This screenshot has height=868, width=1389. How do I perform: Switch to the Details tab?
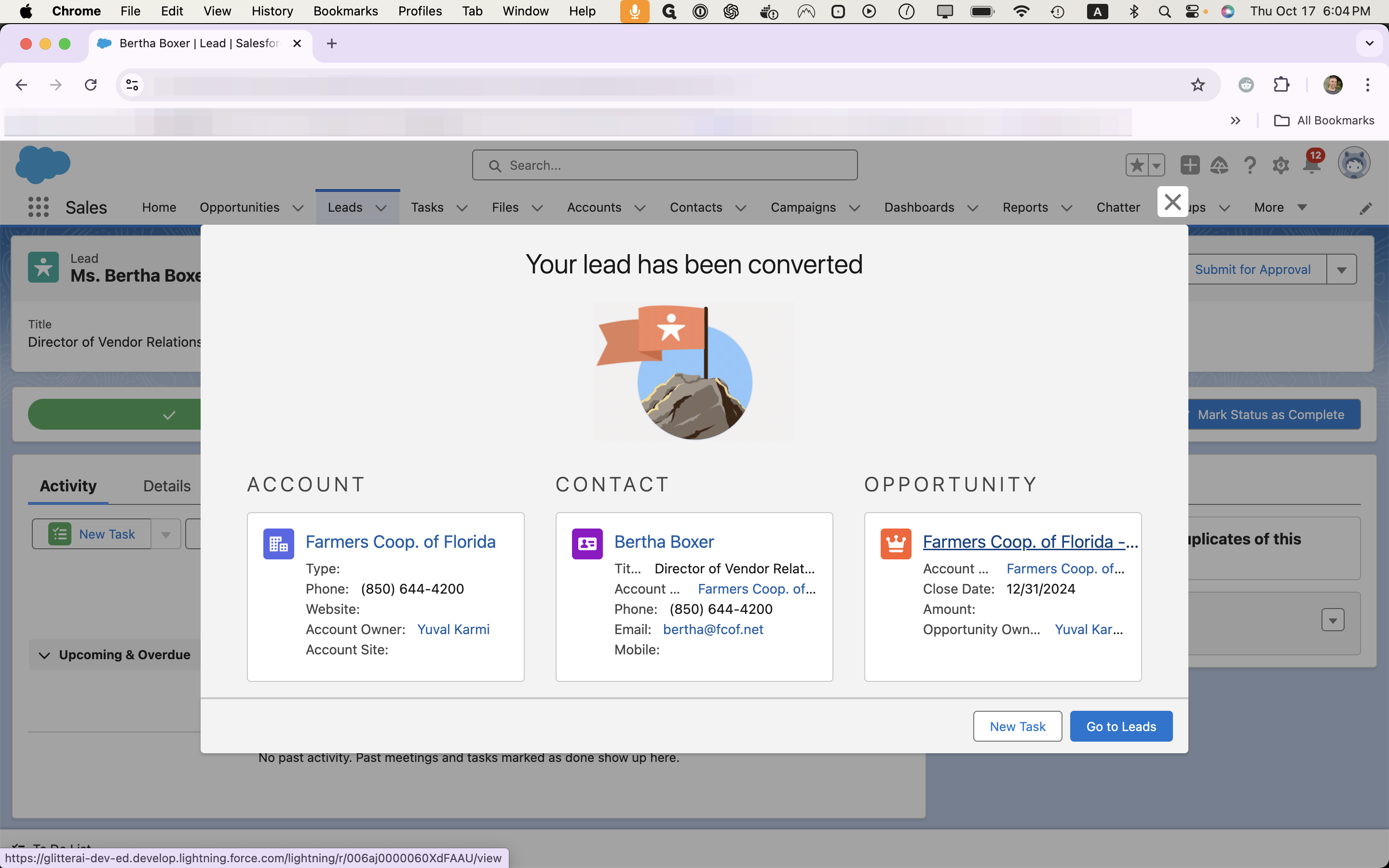[166, 486]
